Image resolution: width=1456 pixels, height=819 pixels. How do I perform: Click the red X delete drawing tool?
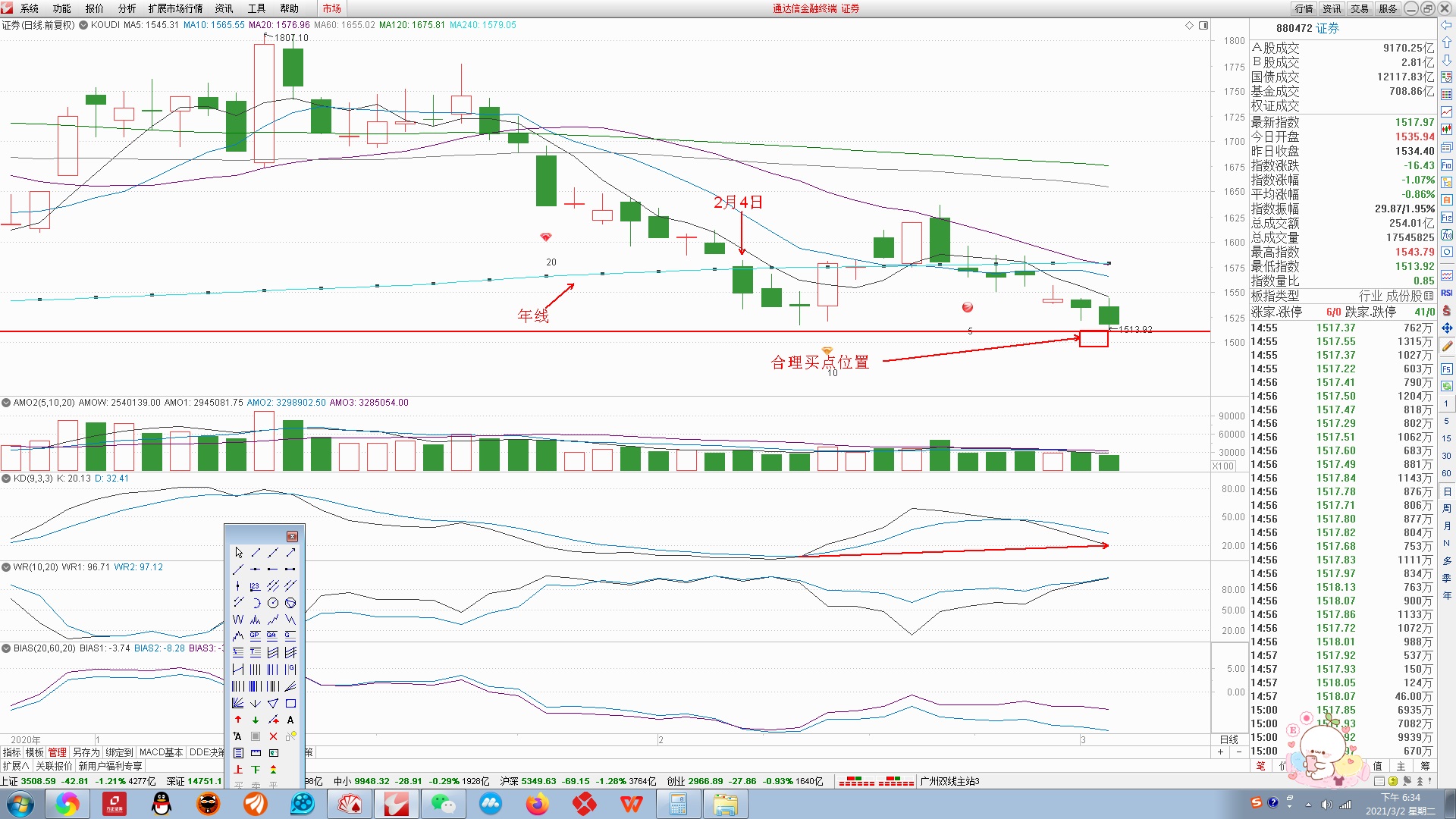(x=273, y=736)
